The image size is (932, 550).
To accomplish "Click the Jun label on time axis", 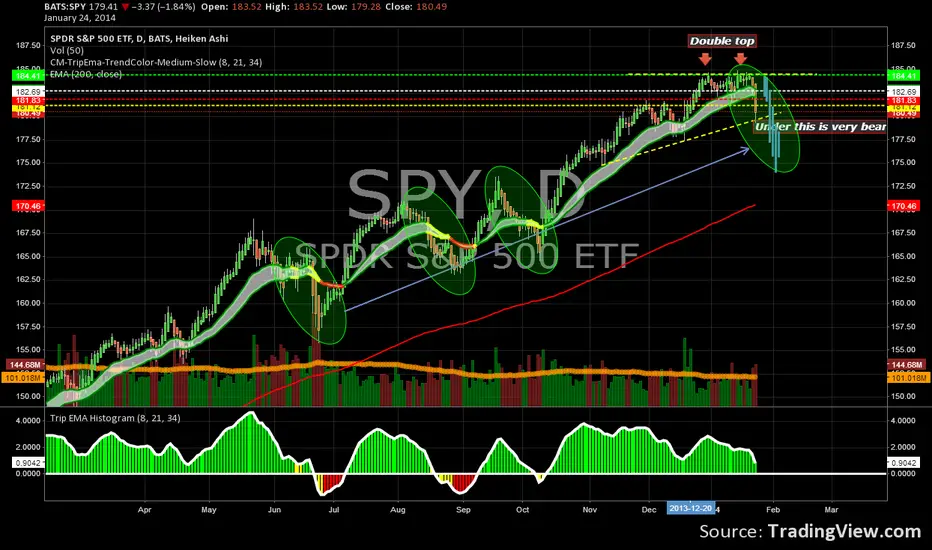I will coord(274,510).
